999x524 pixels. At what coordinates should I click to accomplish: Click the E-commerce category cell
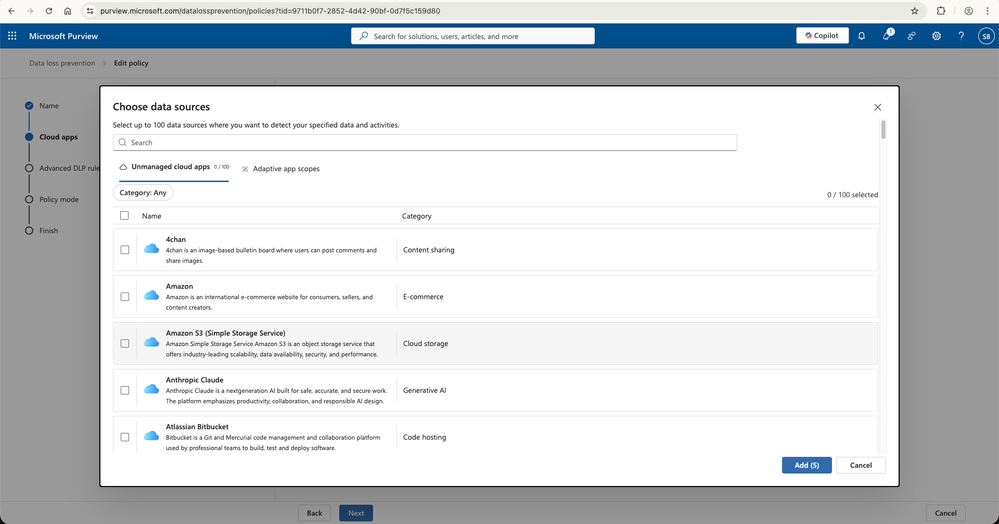[x=423, y=296]
